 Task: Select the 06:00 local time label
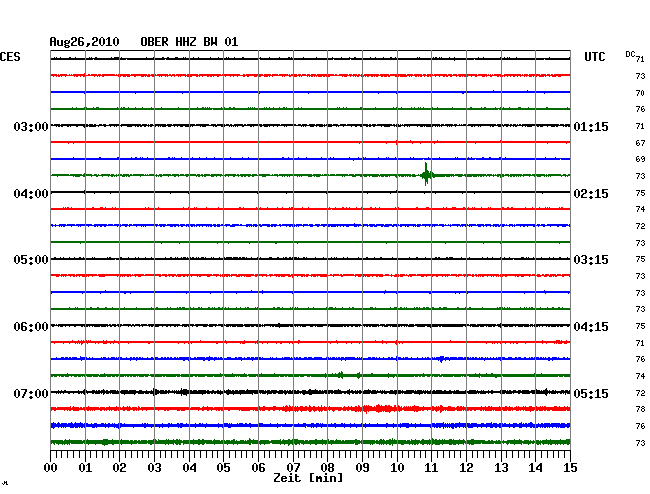pos(31,327)
